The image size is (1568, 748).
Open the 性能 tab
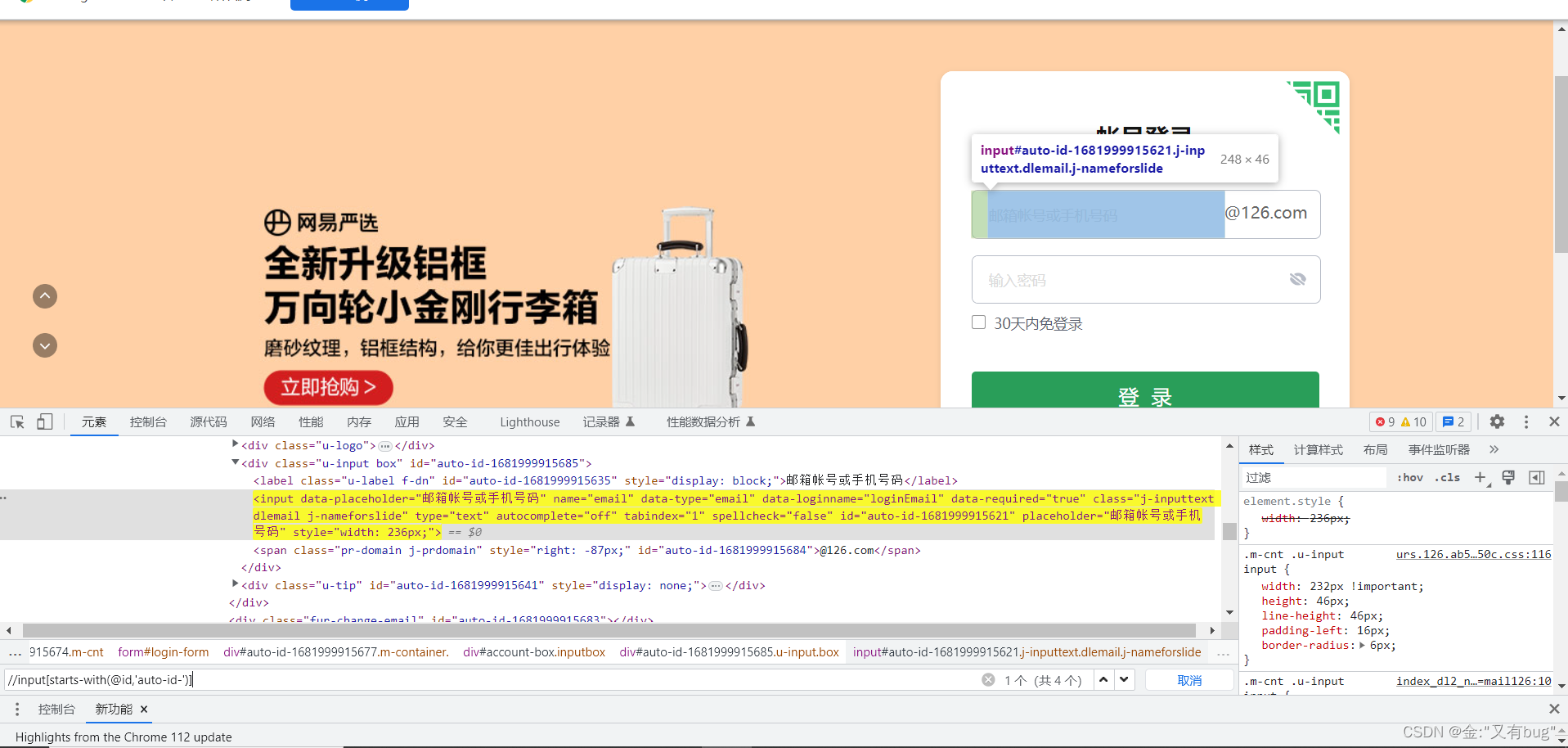point(311,422)
